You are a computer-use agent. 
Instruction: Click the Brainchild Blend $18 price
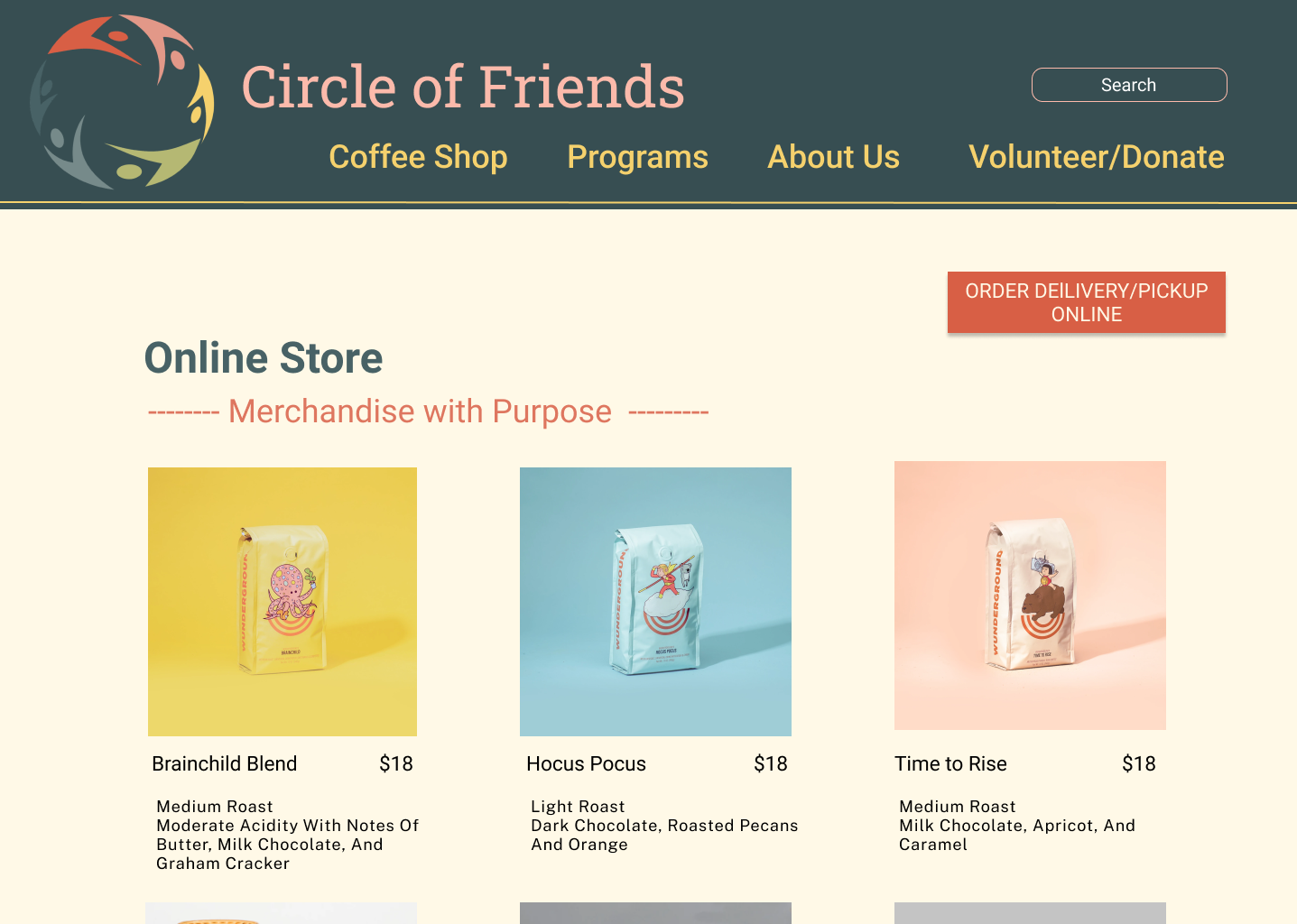pyautogui.click(x=396, y=763)
